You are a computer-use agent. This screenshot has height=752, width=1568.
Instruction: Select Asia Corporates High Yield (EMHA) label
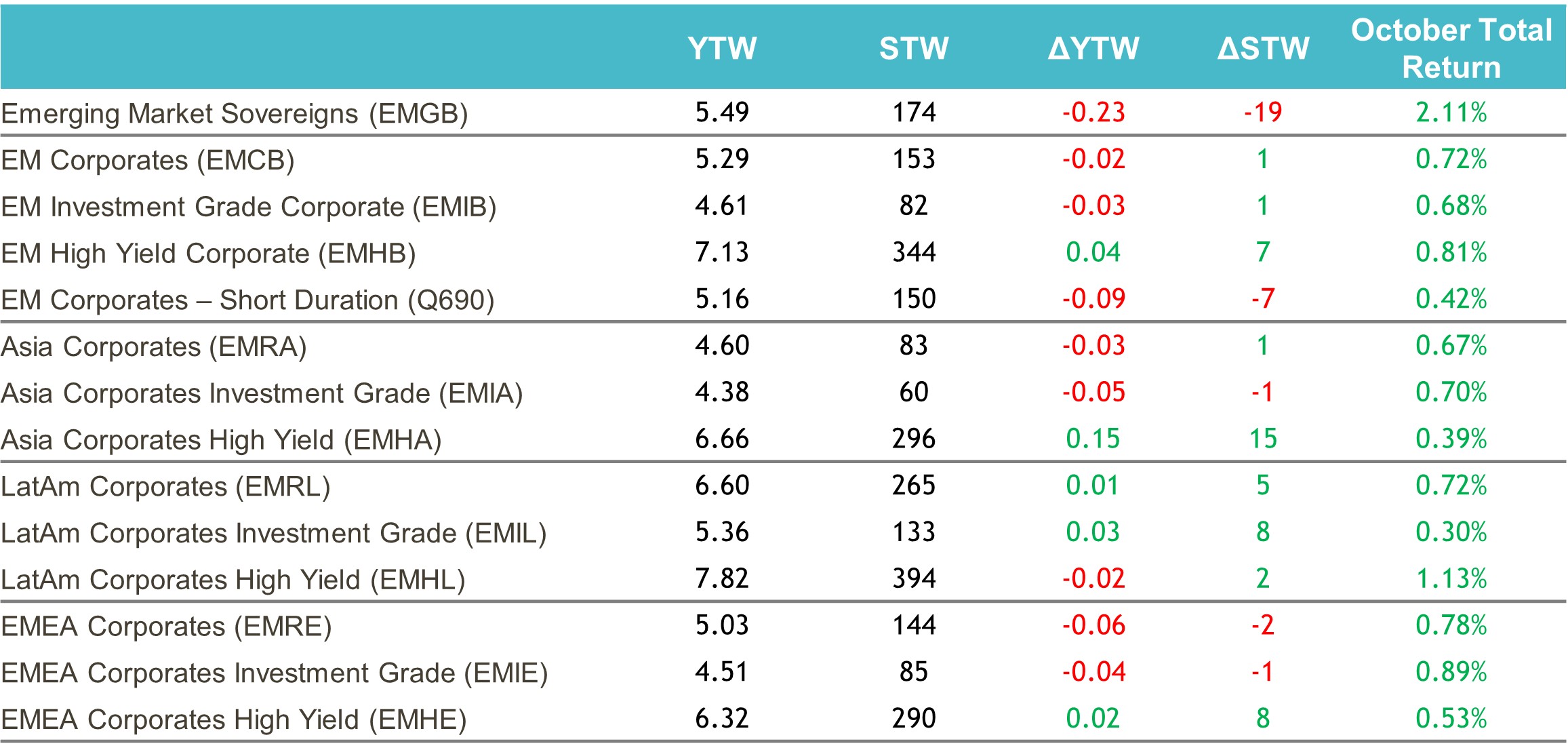click(x=221, y=440)
